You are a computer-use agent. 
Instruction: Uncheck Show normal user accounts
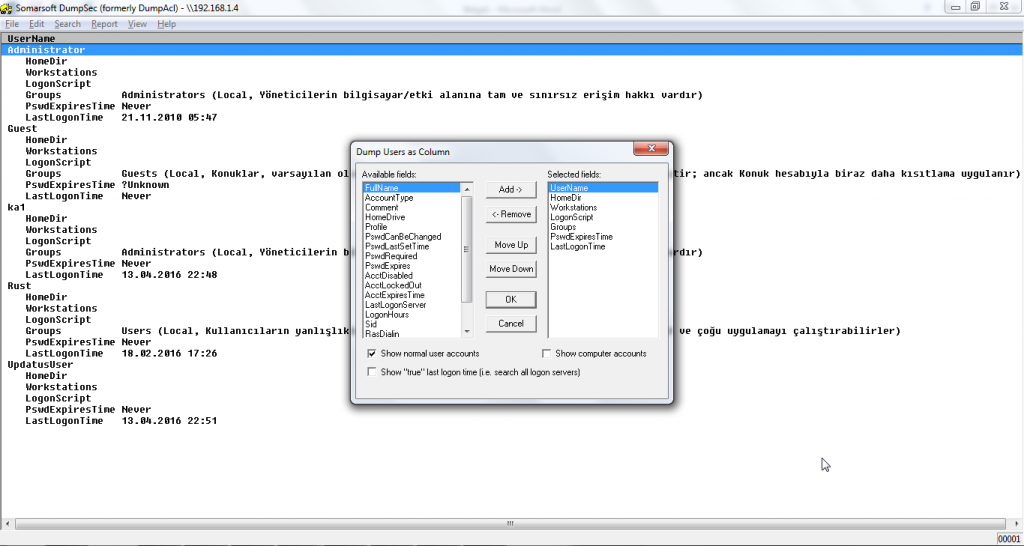[x=373, y=354]
